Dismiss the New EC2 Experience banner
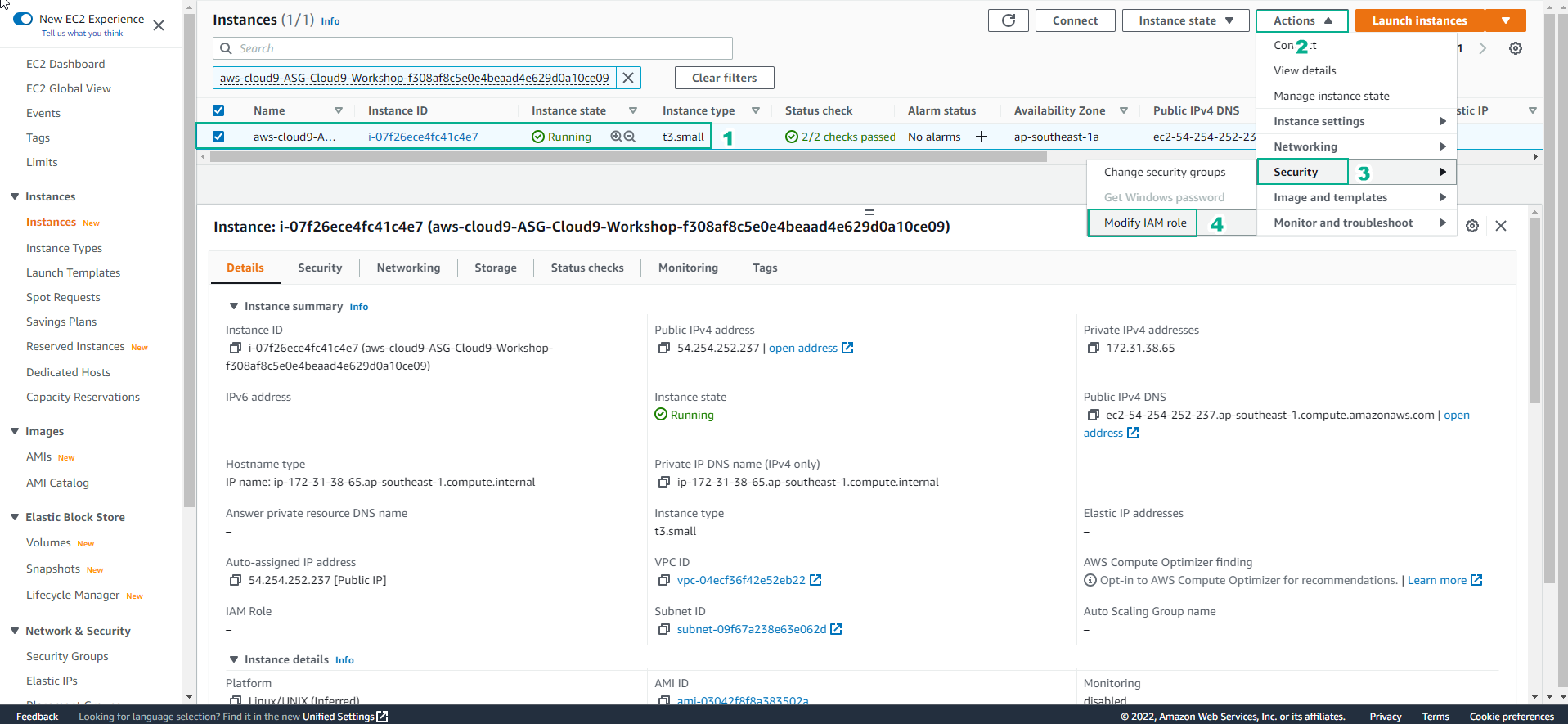Viewport: 1568px width, 724px height. (159, 25)
